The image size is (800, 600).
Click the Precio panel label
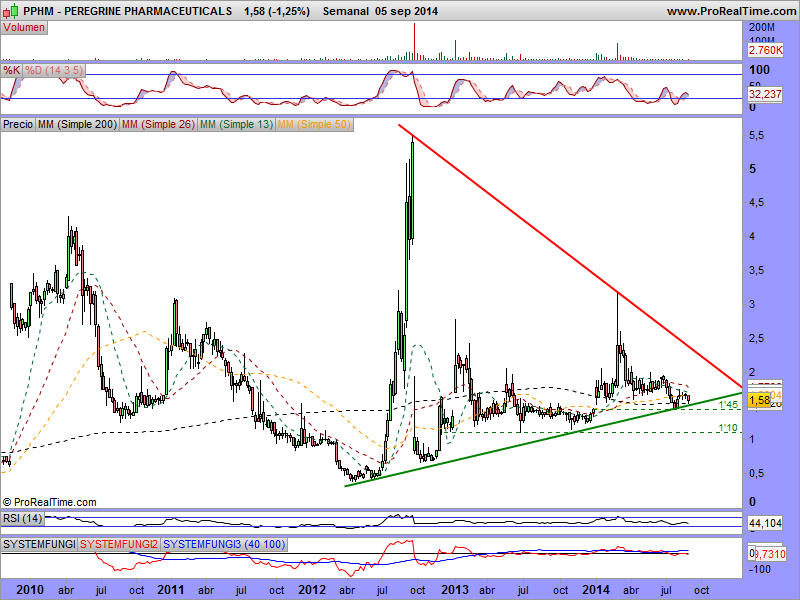tap(18, 124)
